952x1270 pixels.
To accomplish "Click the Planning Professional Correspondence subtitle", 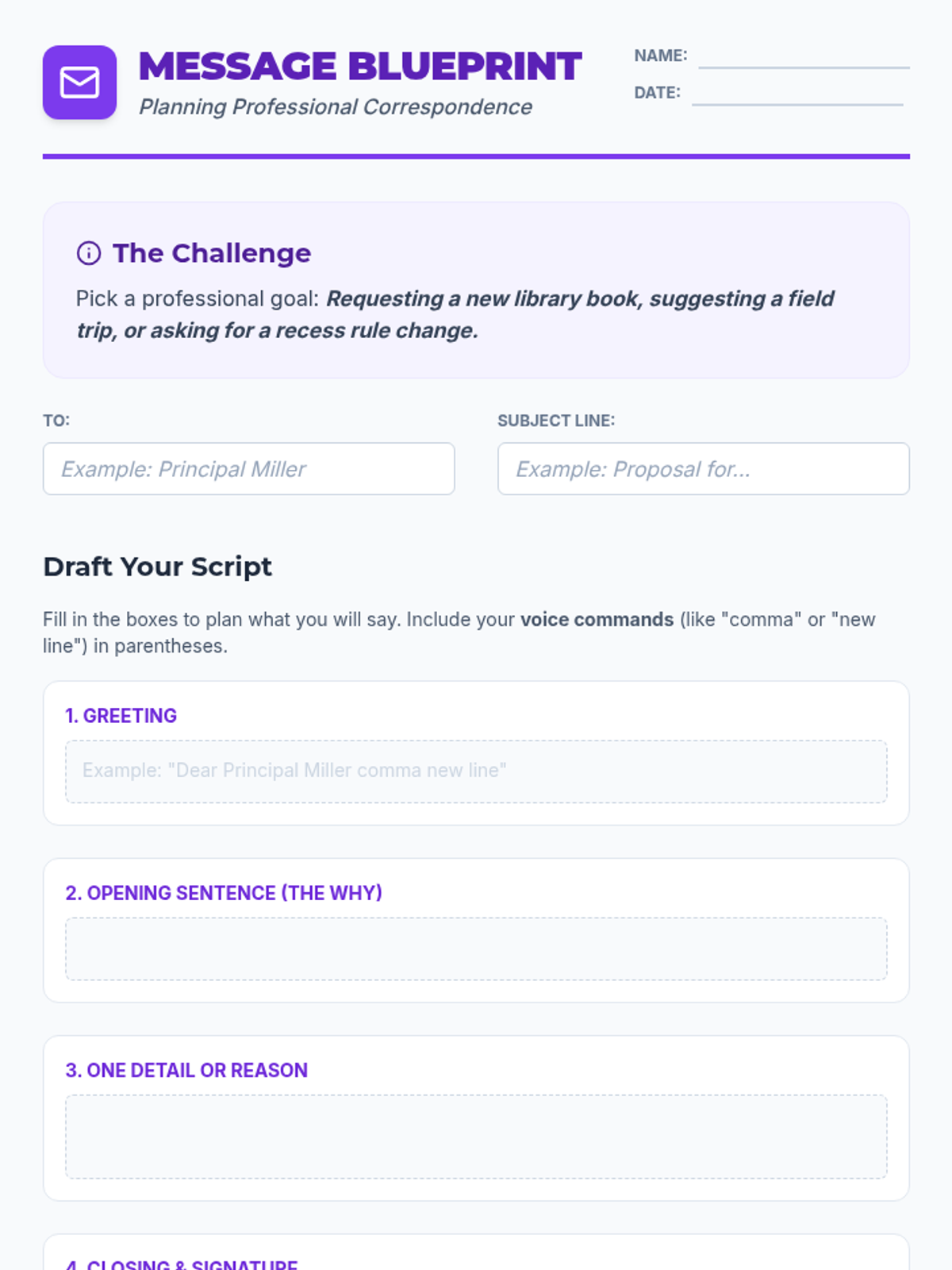I will (x=335, y=107).
